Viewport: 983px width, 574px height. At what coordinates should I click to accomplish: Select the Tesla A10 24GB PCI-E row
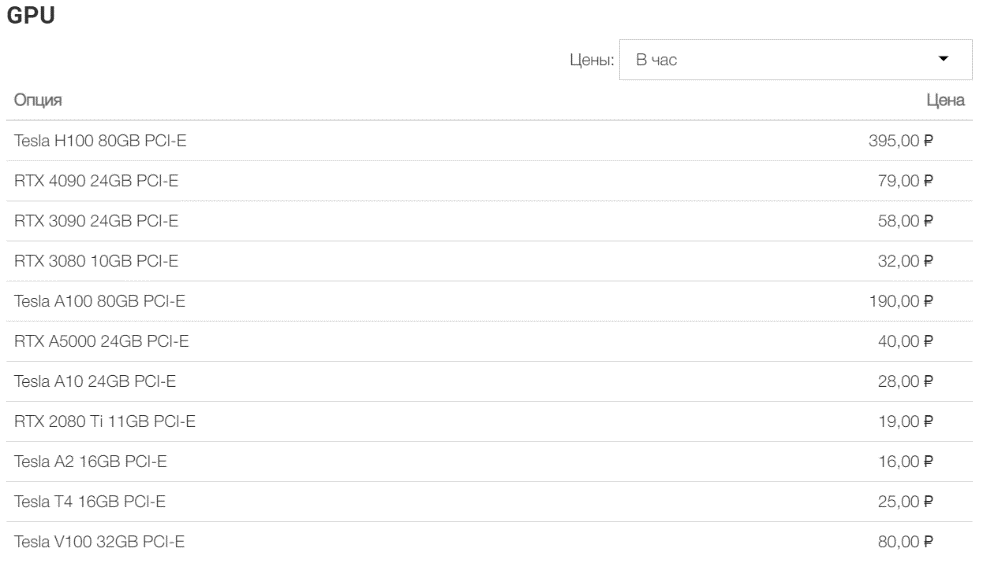[96, 382]
